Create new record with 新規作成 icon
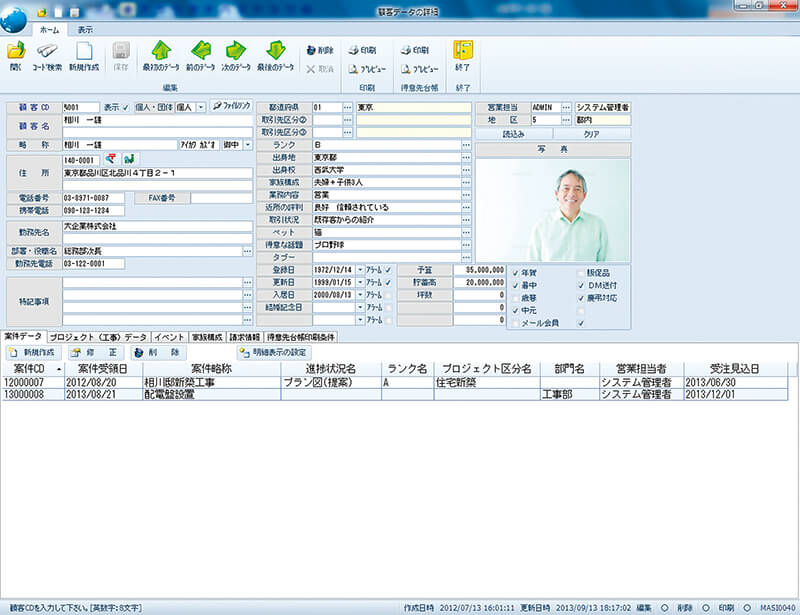800x615 pixels. pos(84,52)
